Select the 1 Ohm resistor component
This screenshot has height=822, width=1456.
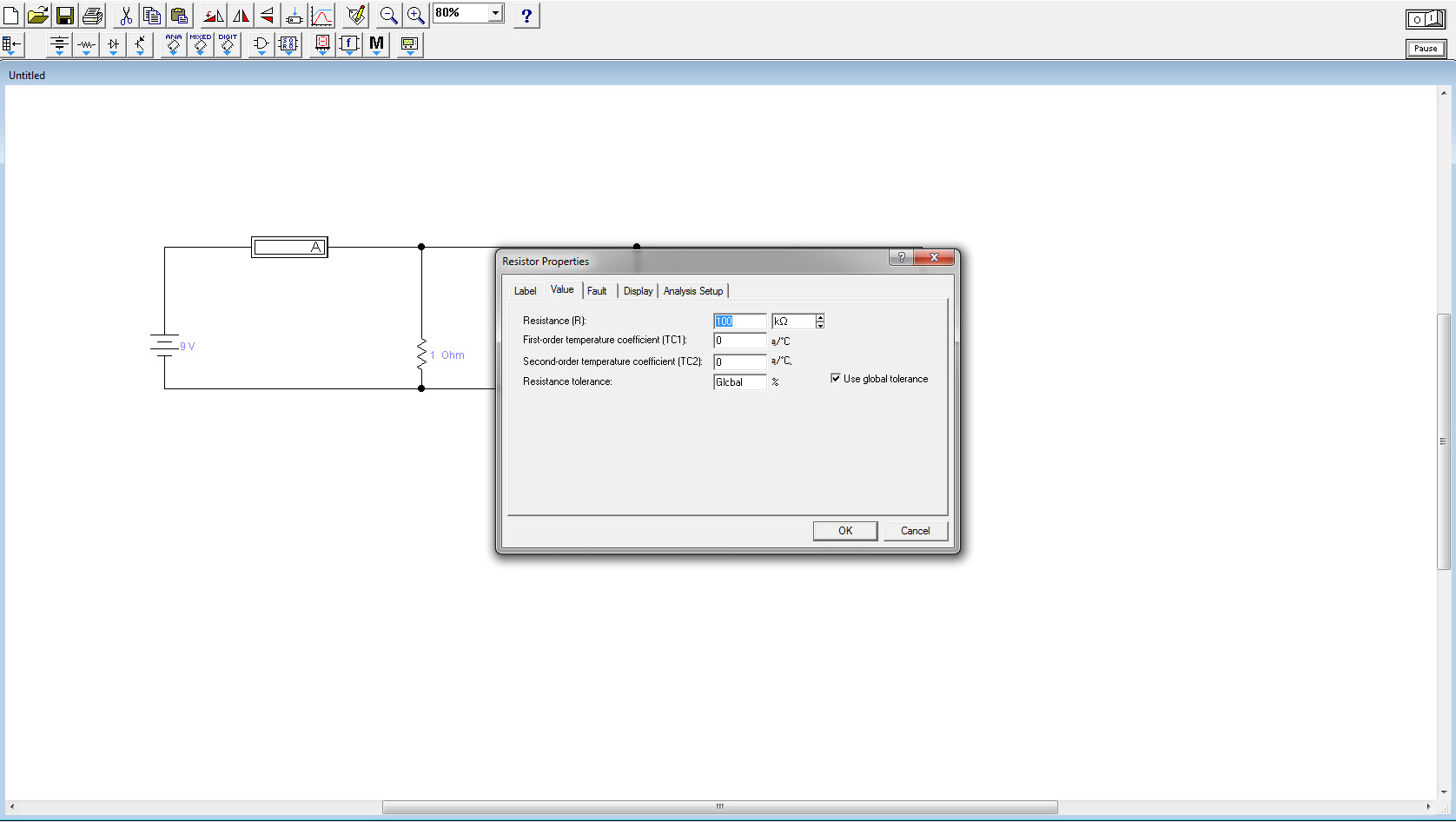(x=422, y=355)
